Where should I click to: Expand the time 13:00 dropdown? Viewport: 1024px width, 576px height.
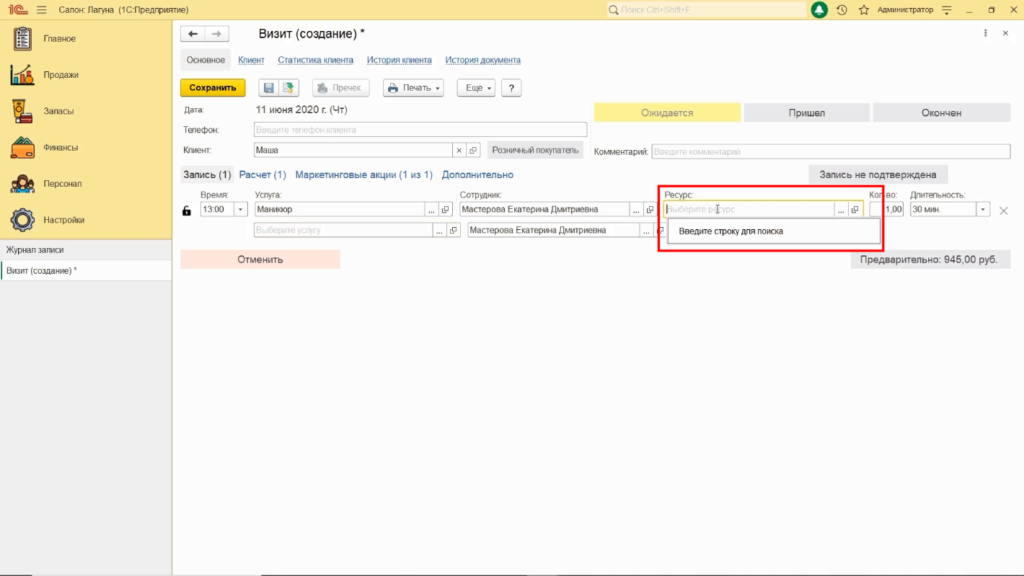[x=240, y=210]
